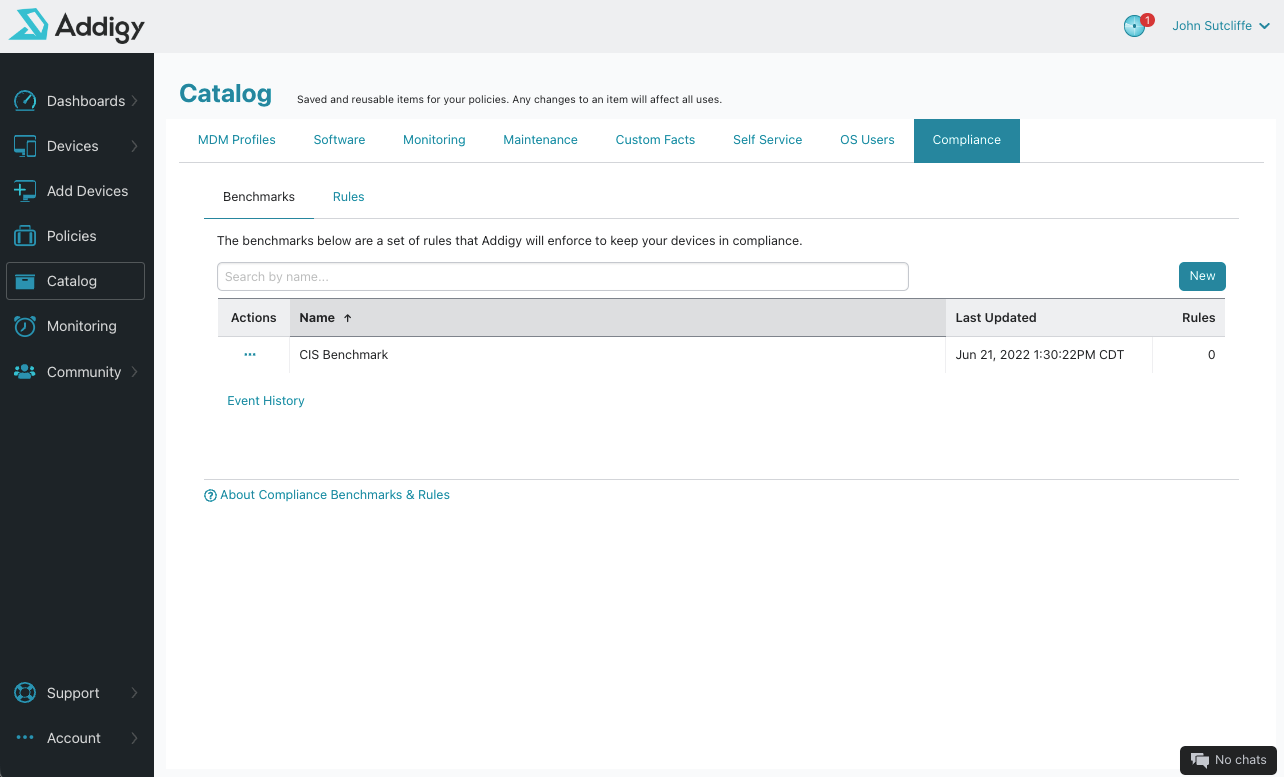Screen dimensions: 1284x777
Task: Expand the Devices submenu chevron
Action: pyautogui.click(x=135, y=146)
